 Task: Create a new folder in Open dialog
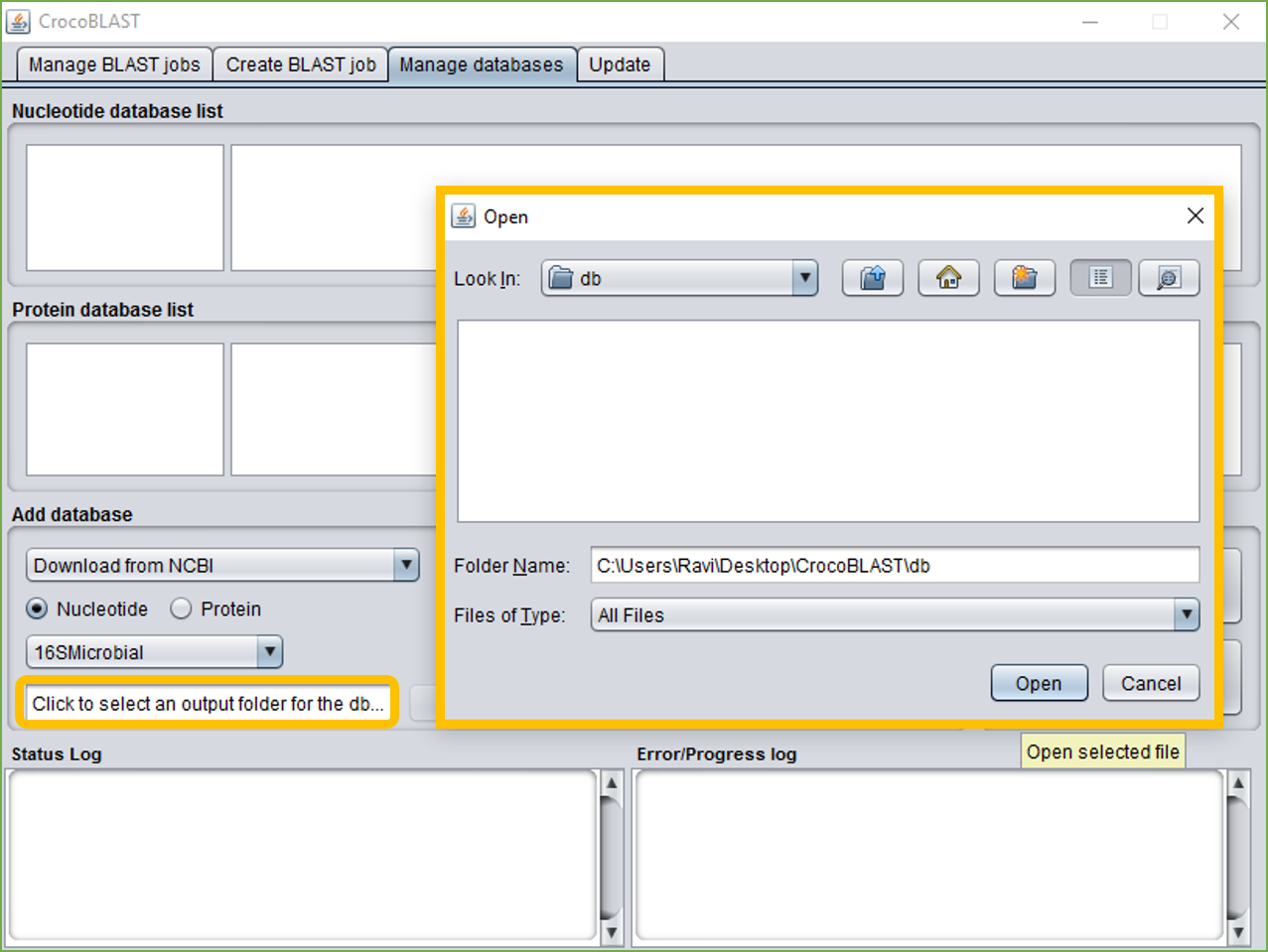[x=1024, y=278]
